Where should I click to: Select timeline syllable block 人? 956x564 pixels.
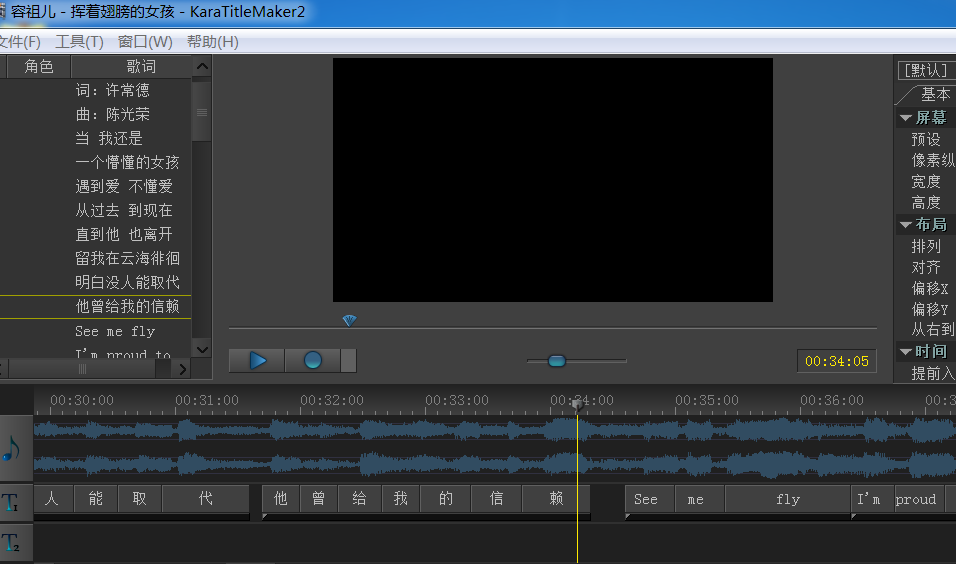53,499
